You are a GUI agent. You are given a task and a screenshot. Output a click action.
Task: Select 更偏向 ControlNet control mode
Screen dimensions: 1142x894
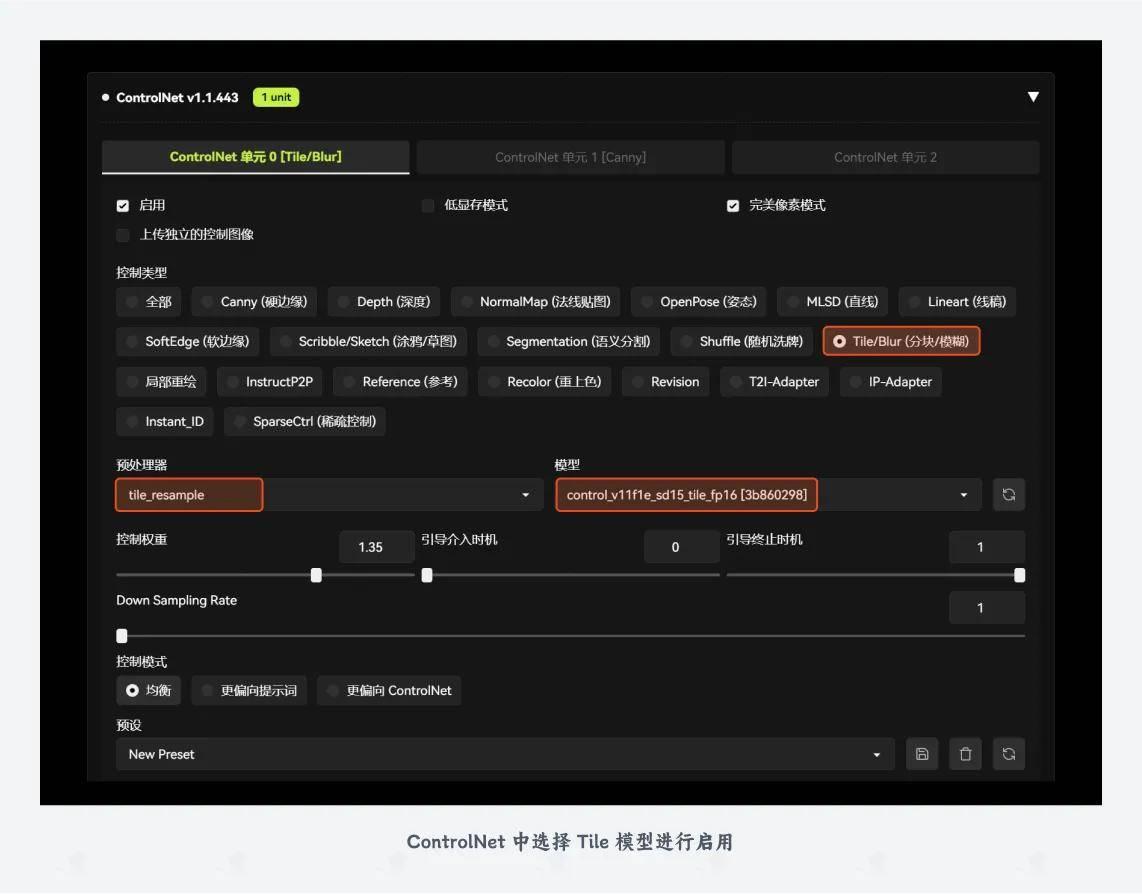pyautogui.click(x=389, y=691)
